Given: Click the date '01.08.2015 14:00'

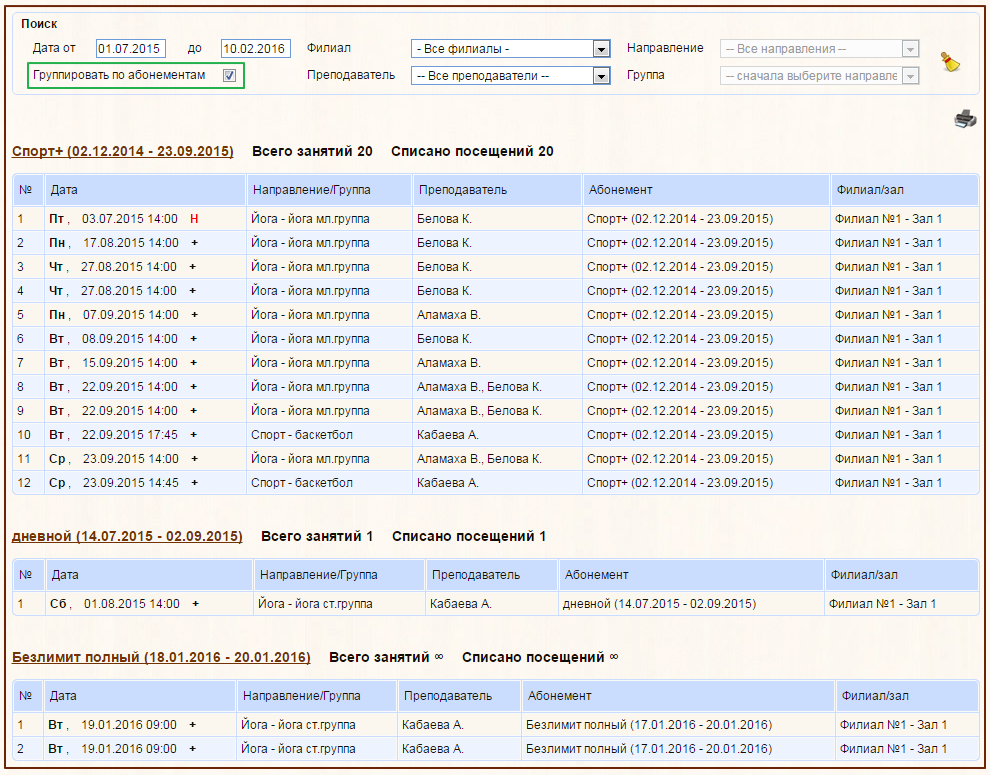Looking at the screenshot, I should pos(131,604).
